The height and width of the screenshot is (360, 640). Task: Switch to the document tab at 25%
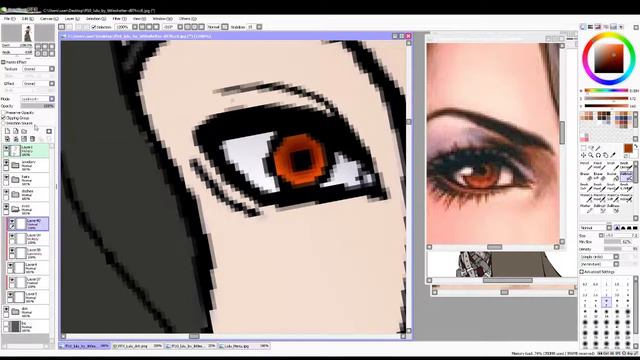click(191, 346)
